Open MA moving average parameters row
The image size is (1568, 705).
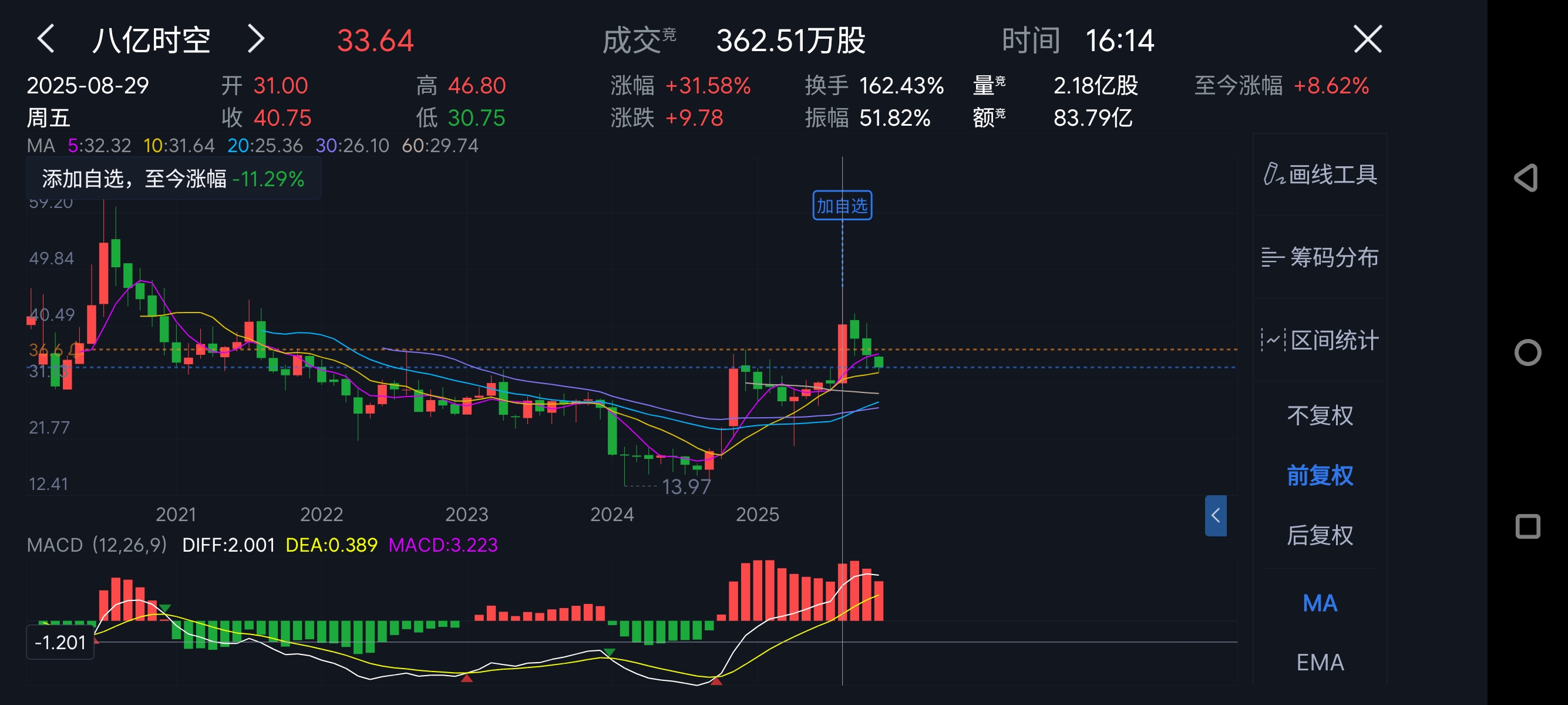click(x=252, y=146)
